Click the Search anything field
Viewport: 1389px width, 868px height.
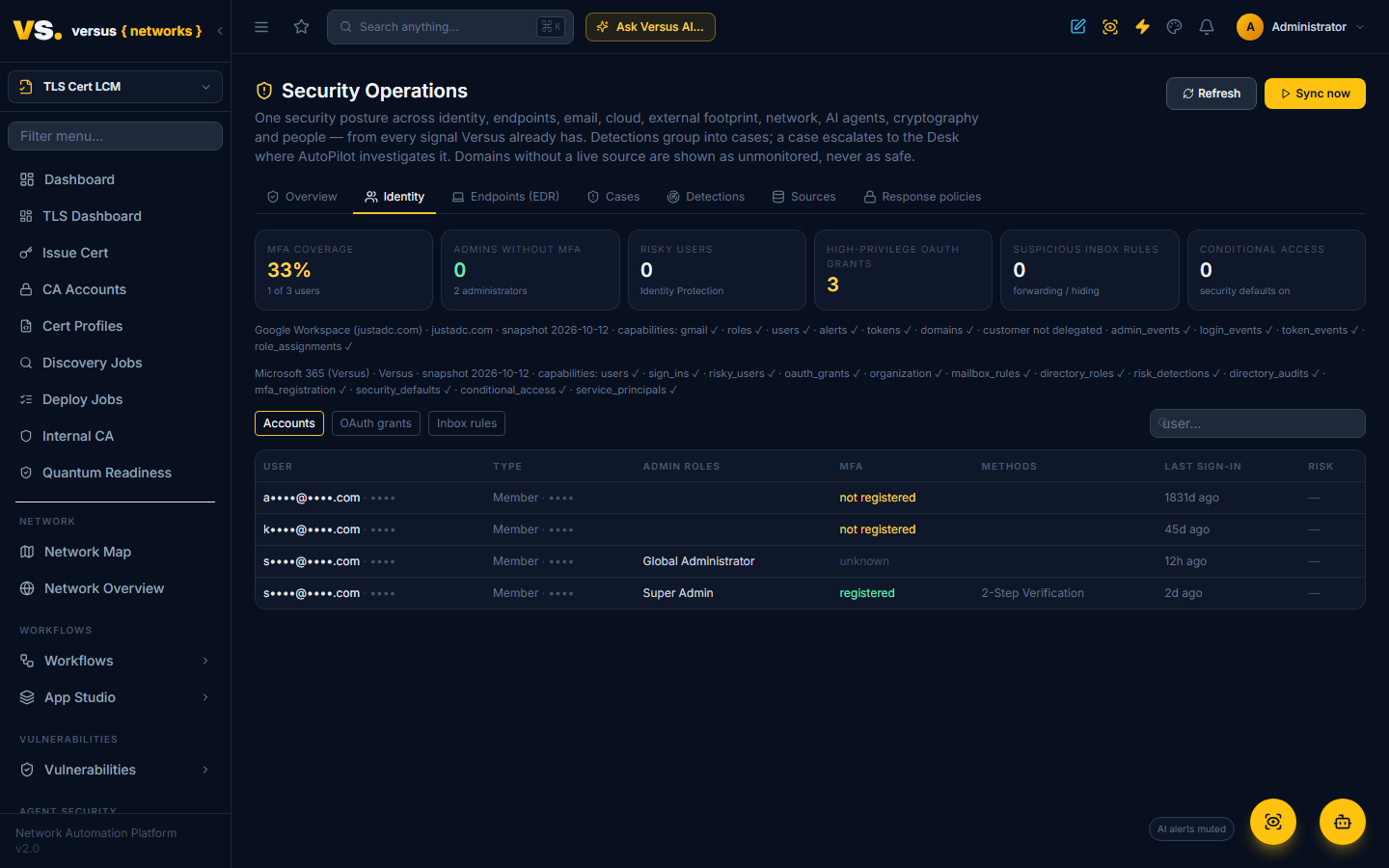tap(450, 27)
